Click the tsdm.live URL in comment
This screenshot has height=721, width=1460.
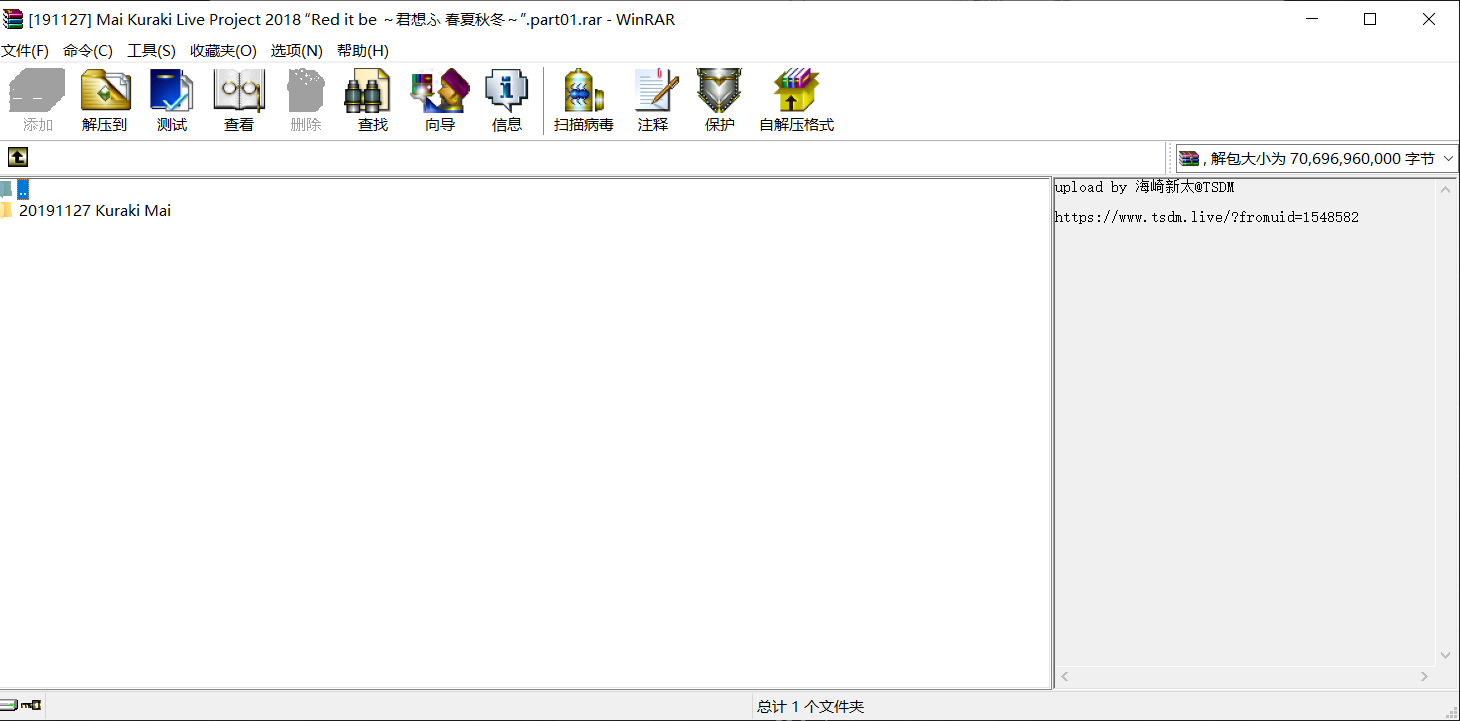1207,217
